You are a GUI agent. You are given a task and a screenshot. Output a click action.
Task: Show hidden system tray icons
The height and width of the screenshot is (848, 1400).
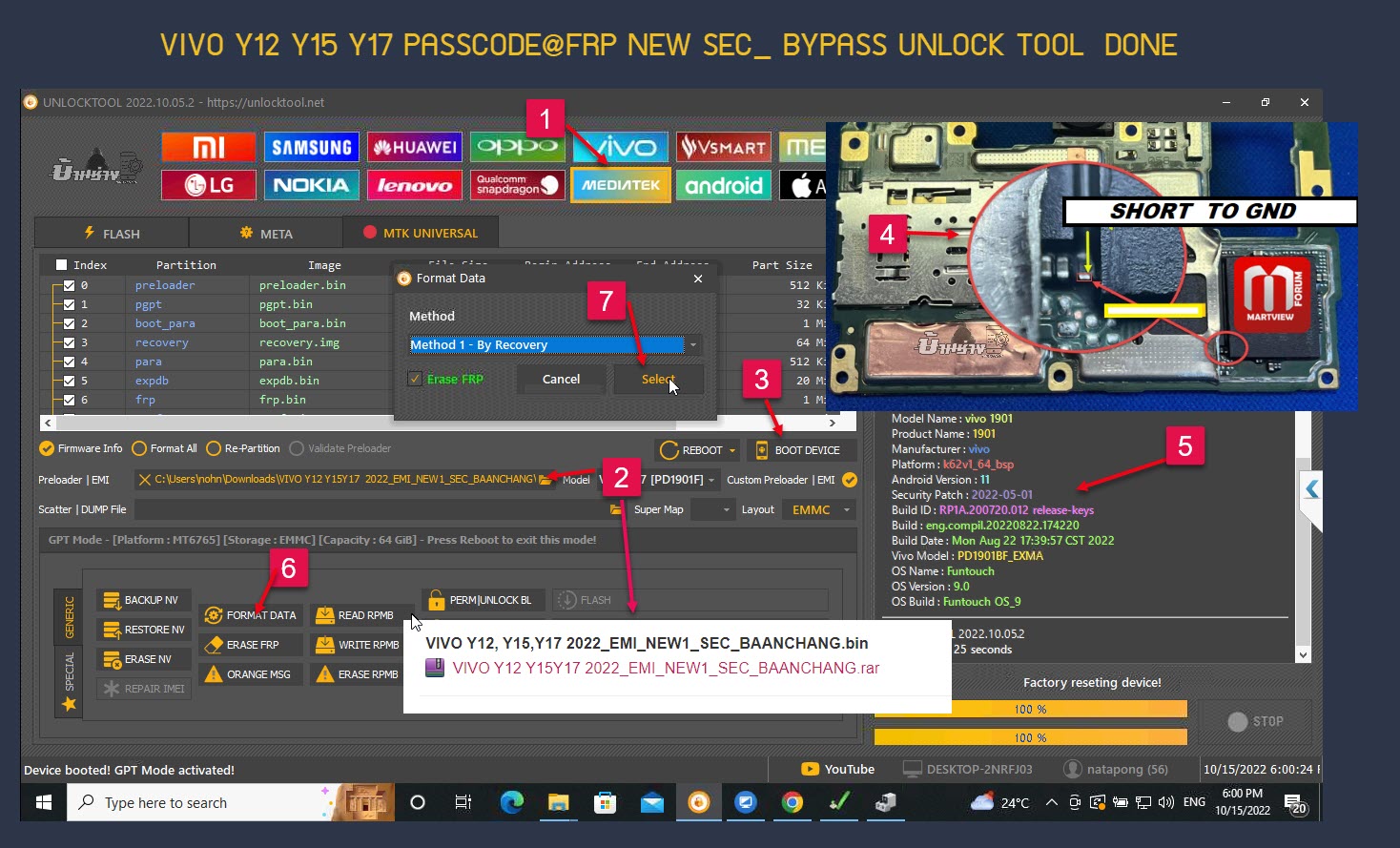click(1051, 802)
